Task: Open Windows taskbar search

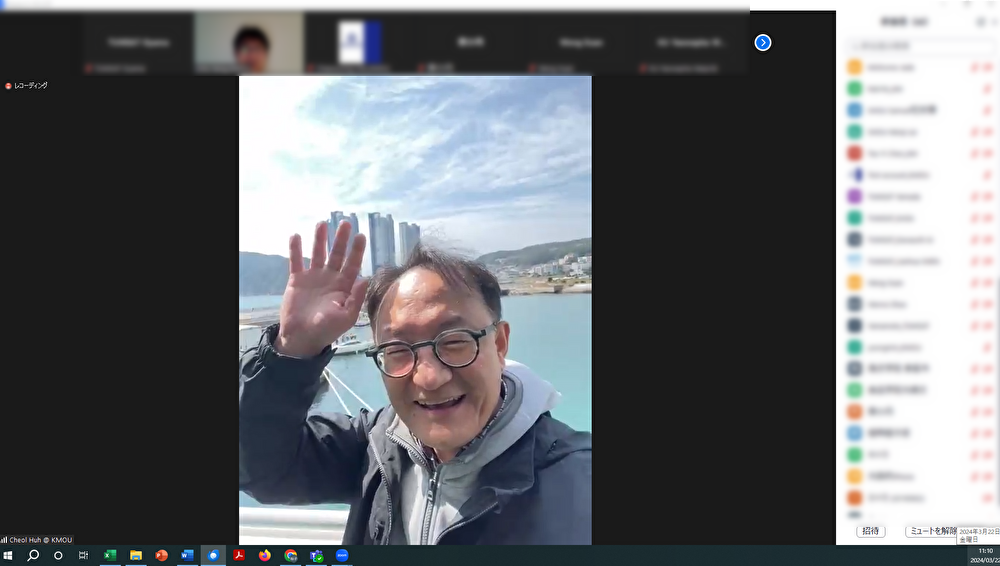Action: (33, 555)
